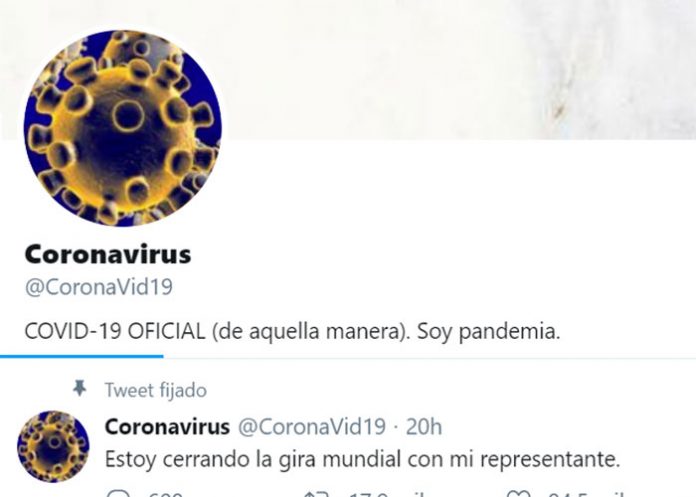
Task: Like the pinned tweet with the heart icon
Action: pyautogui.click(x=518, y=493)
